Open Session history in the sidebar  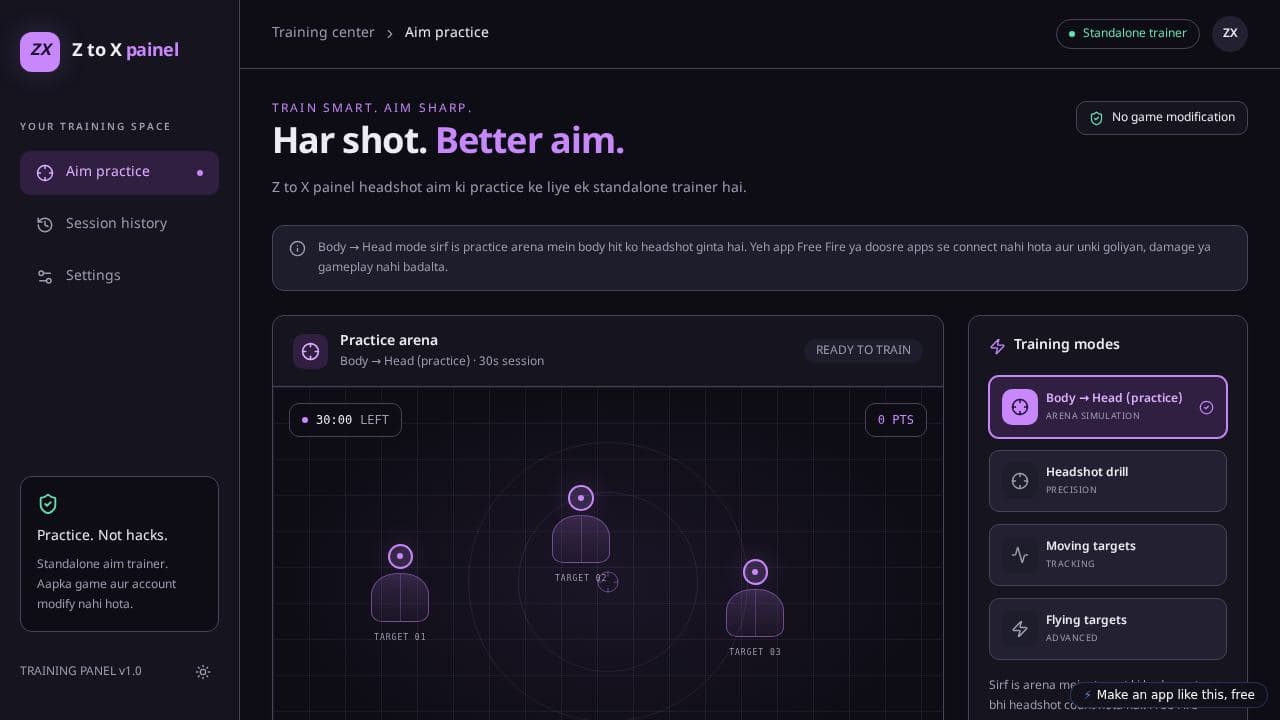click(x=119, y=225)
